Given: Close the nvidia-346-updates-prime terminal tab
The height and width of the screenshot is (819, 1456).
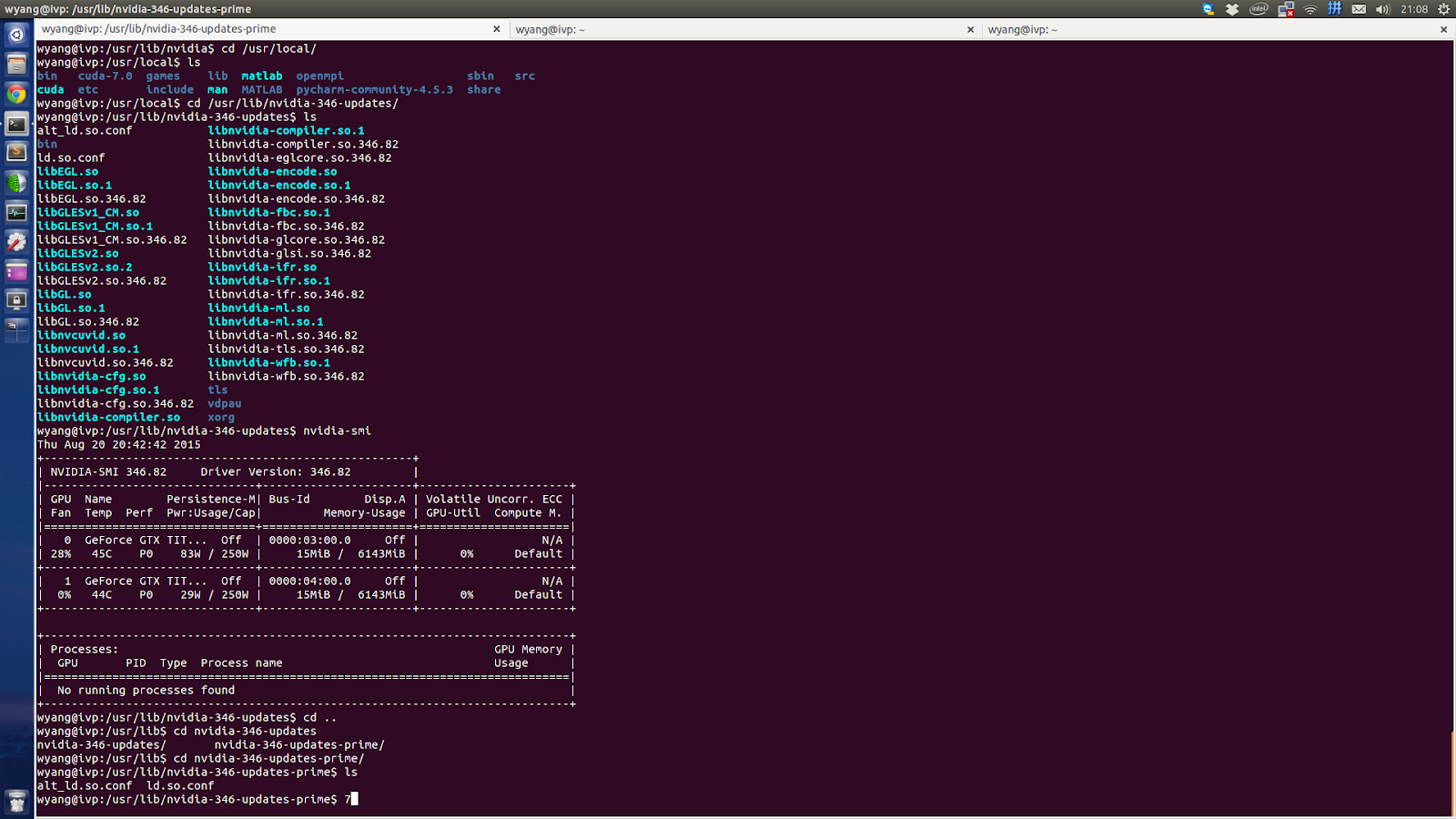Looking at the screenshot, I should tap(496, 28).
